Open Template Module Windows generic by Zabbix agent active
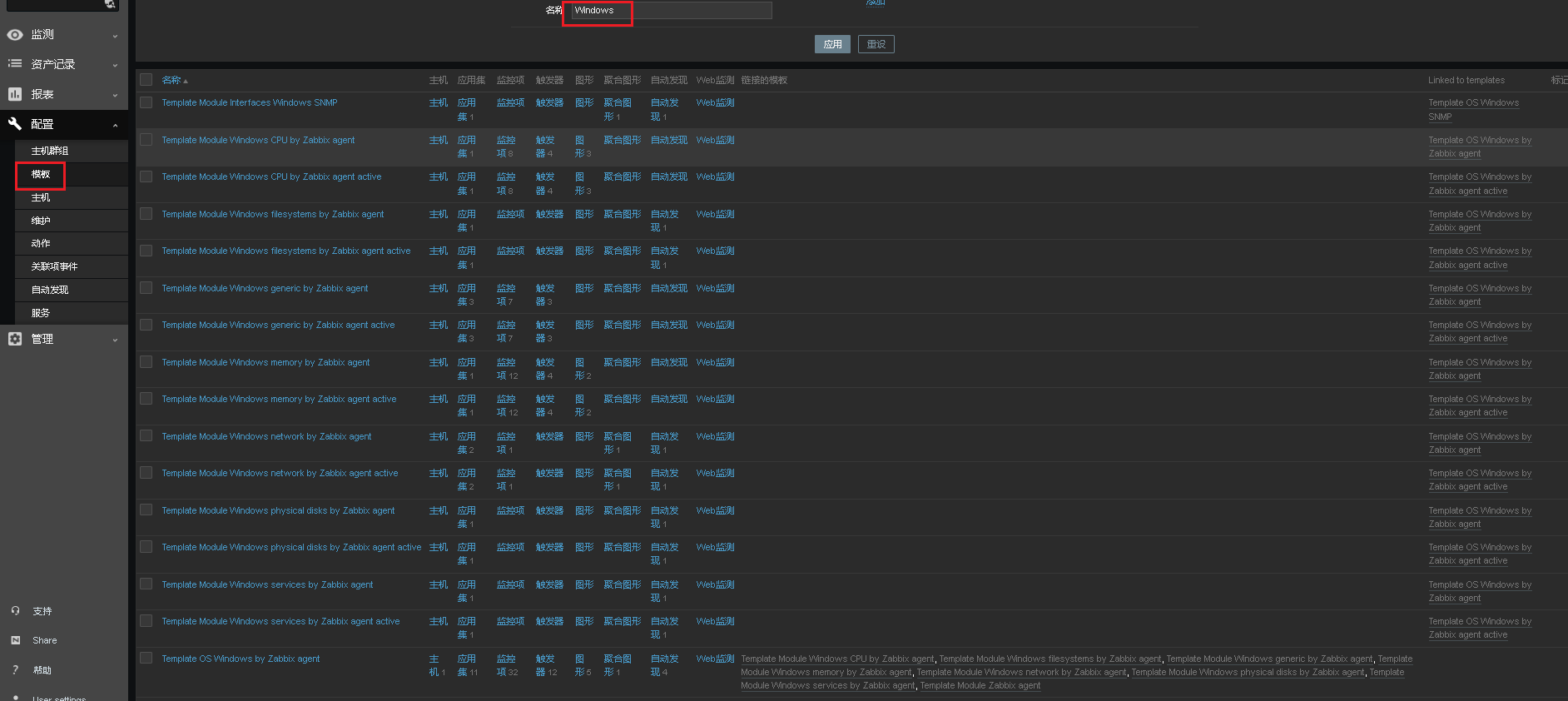This screenshot has width=1568, height=701. click(x=278, y=325)
